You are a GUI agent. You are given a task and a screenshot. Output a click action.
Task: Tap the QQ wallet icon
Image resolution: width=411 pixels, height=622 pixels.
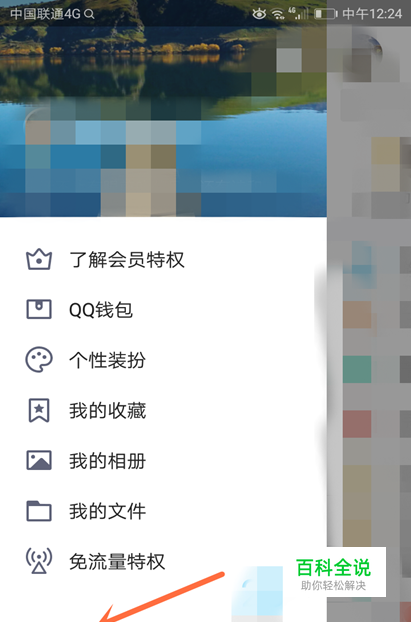click(x=39, y=310)
